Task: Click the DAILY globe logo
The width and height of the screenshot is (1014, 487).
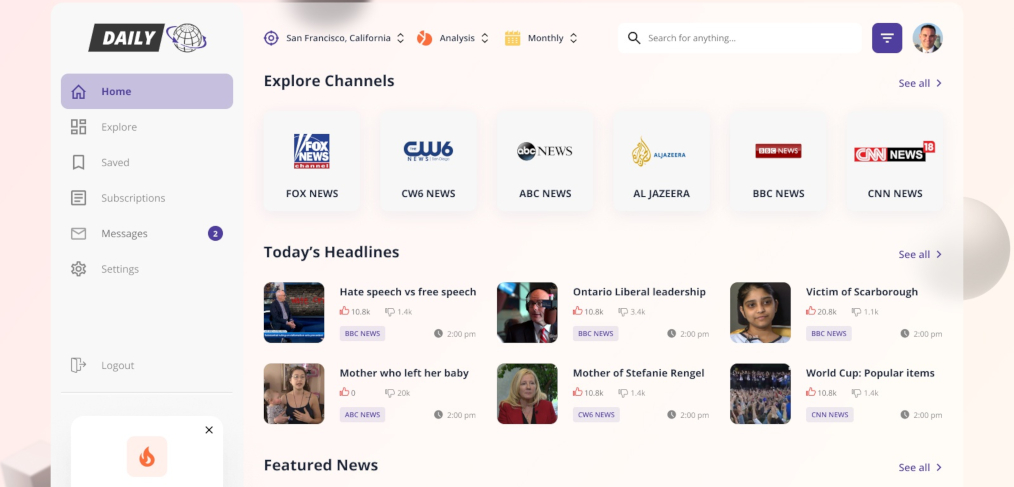Action: [x=147, y=38]
